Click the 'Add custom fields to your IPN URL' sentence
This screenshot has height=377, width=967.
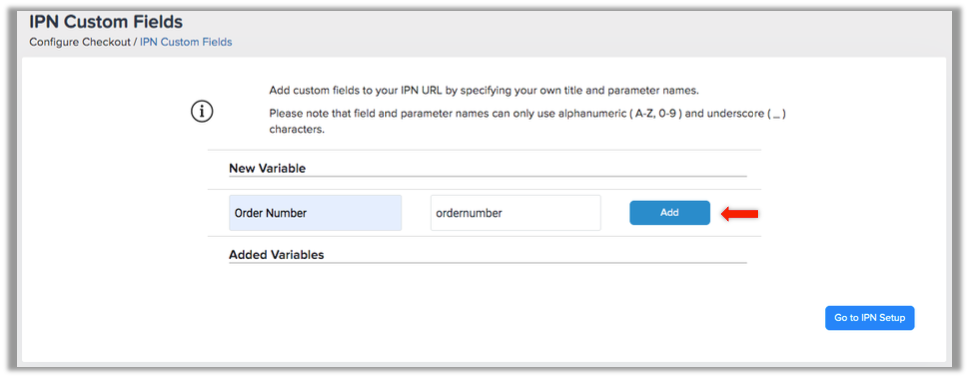[x=484, y=91]
